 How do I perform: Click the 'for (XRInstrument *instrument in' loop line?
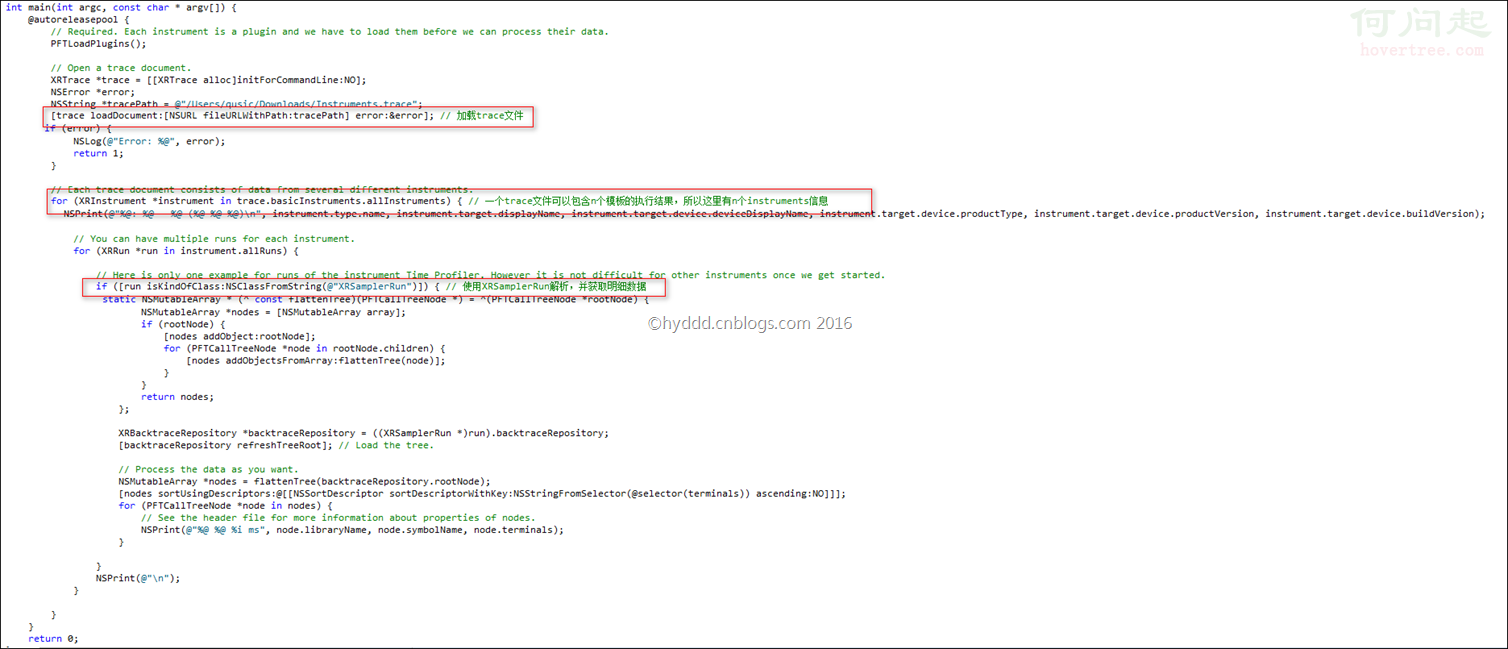click(x=257, y=201)
